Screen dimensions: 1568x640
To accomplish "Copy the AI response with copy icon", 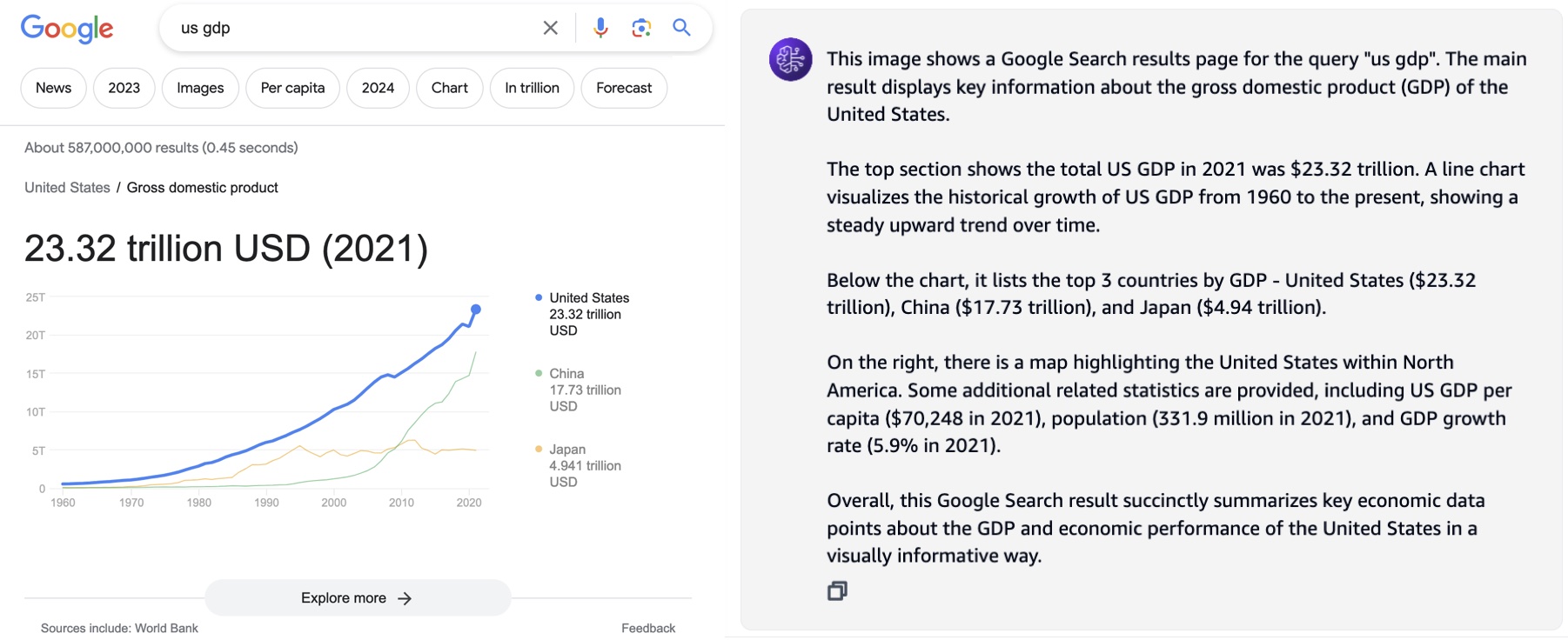I will (837, 591).
